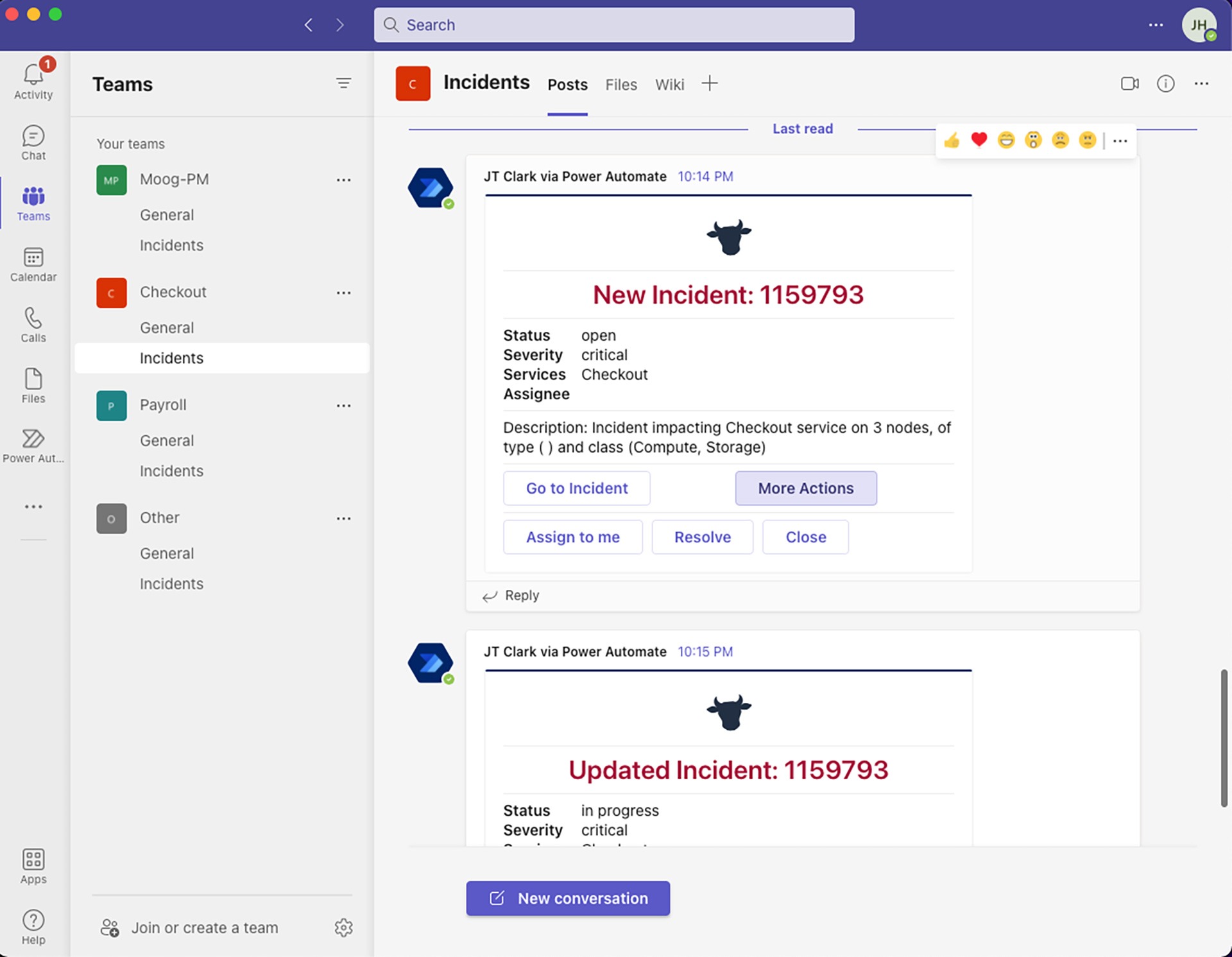The image size is (1232, 957).
Task: Go back with the navigation arrow
Action: 309,25
